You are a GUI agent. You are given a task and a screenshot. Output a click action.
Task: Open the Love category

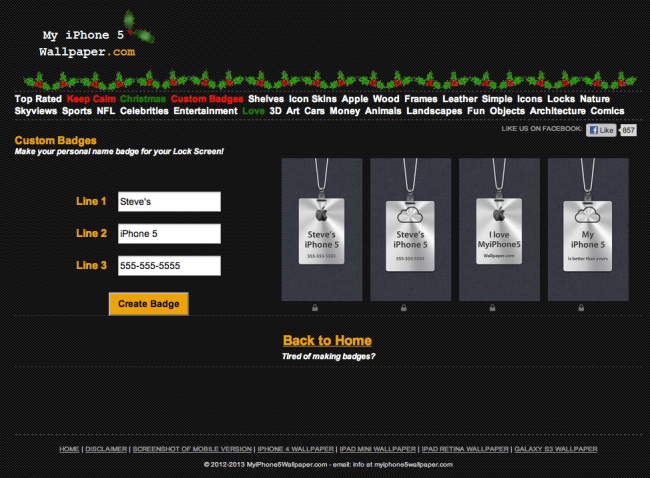(x=253, y=111)
